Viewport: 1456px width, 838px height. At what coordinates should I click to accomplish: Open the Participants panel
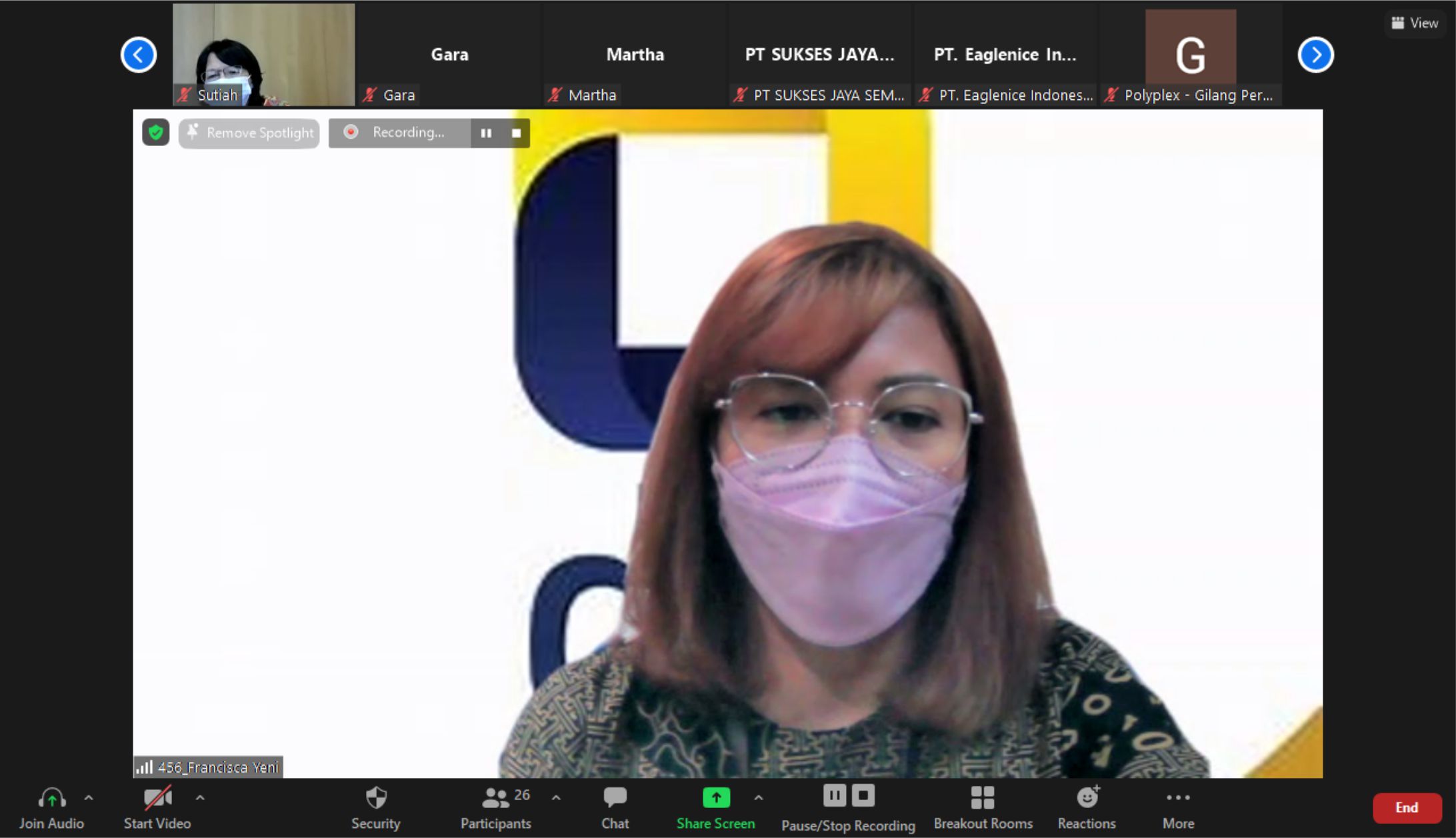tap(495, 807)
